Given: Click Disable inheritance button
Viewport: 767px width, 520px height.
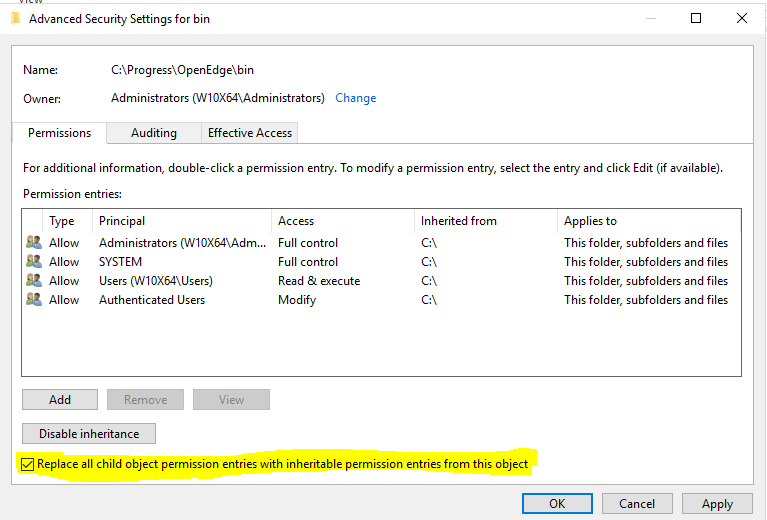Looking at the screenshot, I should click(x=89, y=434).
